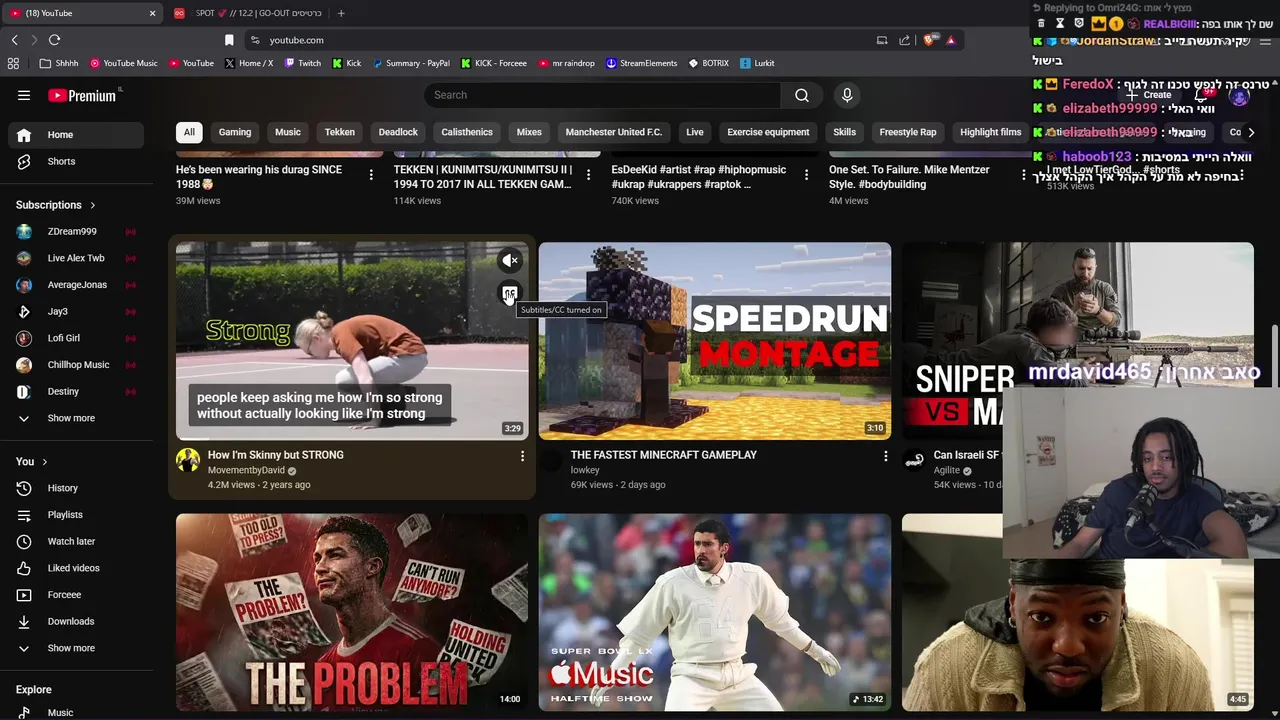Open options for EsDeeKid video
1280x720 pixels.
point(806,175)
